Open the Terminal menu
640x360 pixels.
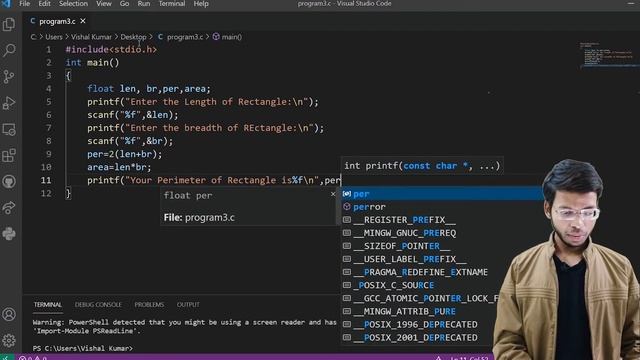click(171, 4)
